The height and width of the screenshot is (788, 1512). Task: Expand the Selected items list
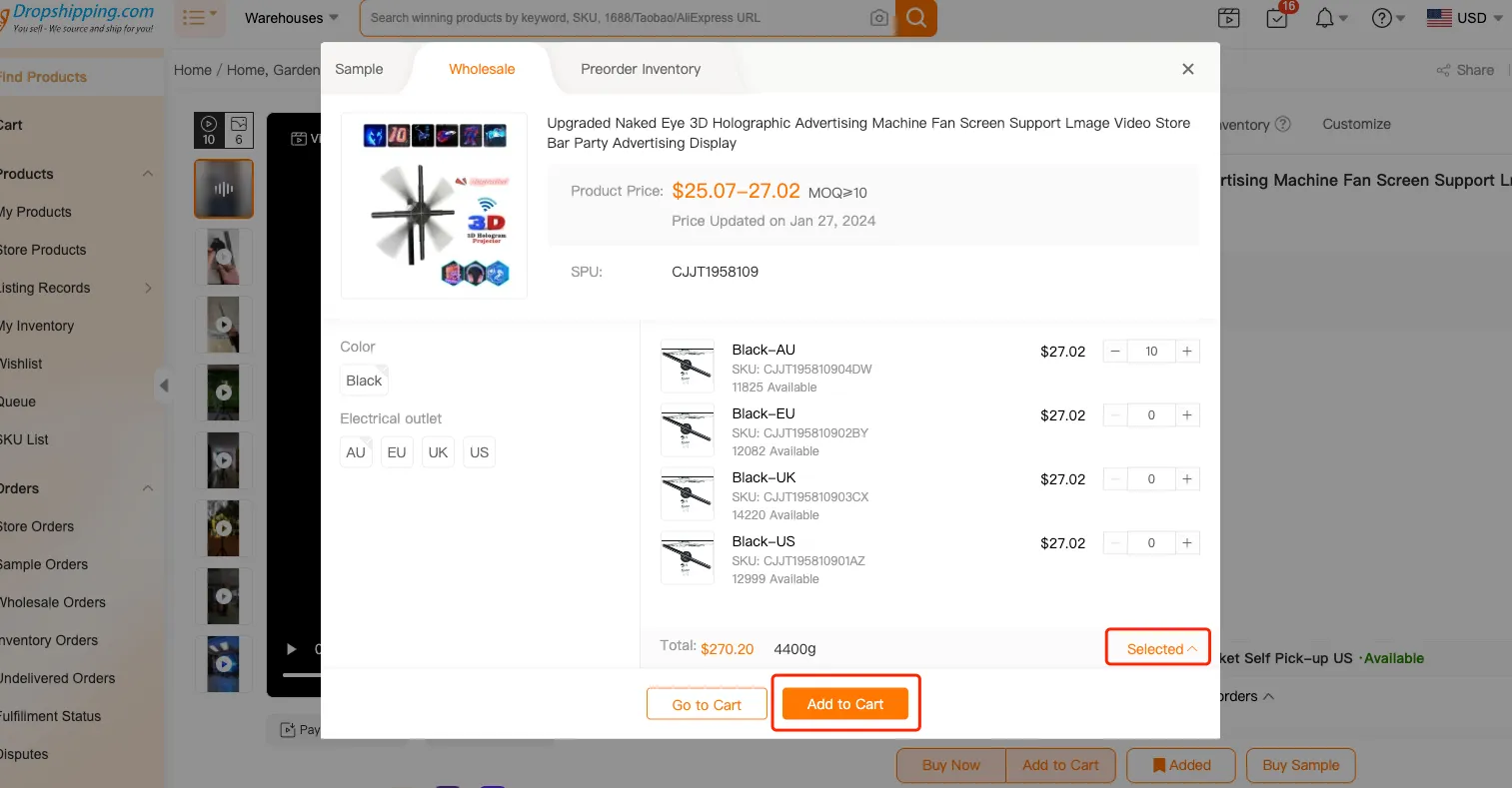[x=1160, y=649]
